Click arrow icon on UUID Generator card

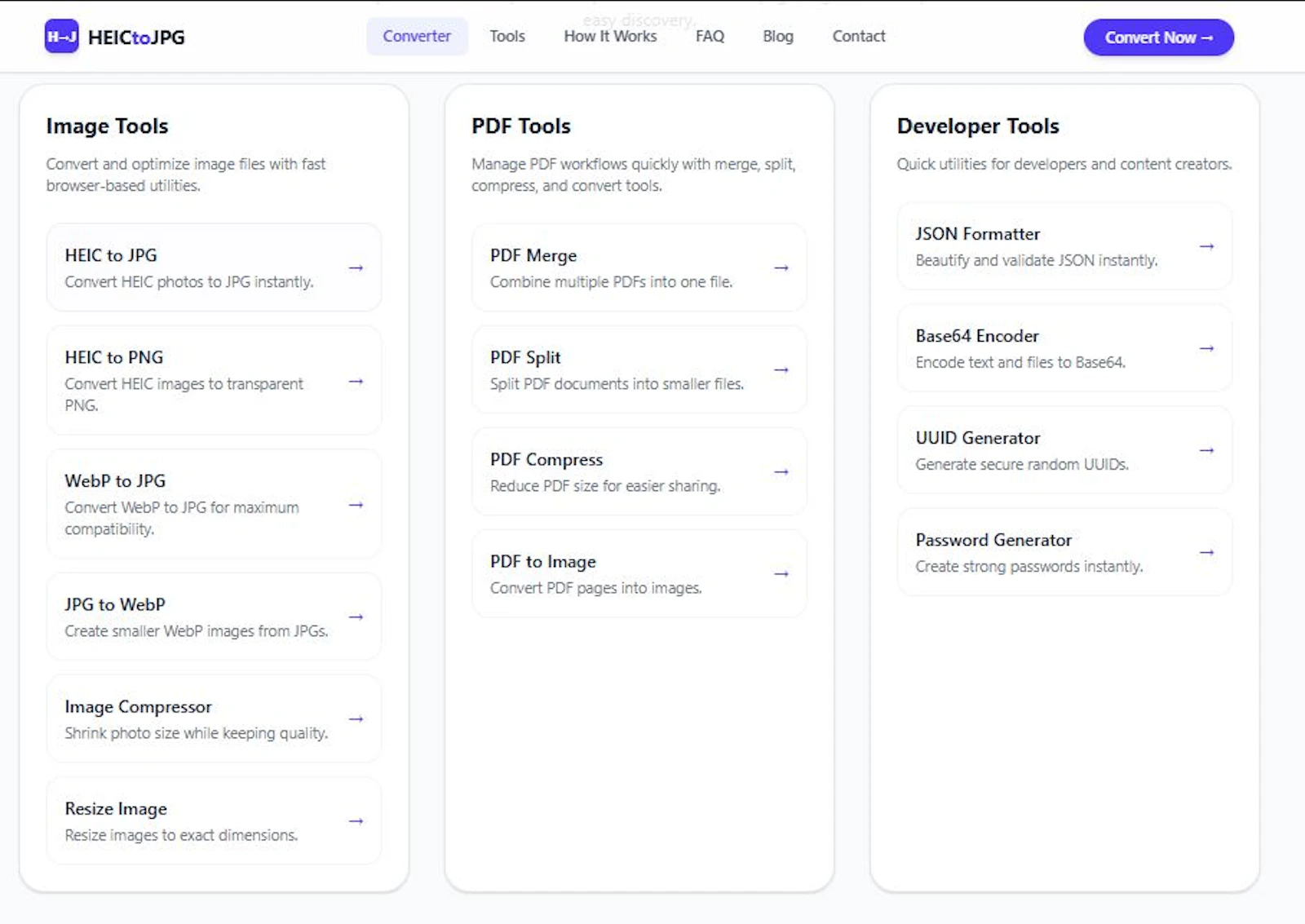pos(1207,450)
